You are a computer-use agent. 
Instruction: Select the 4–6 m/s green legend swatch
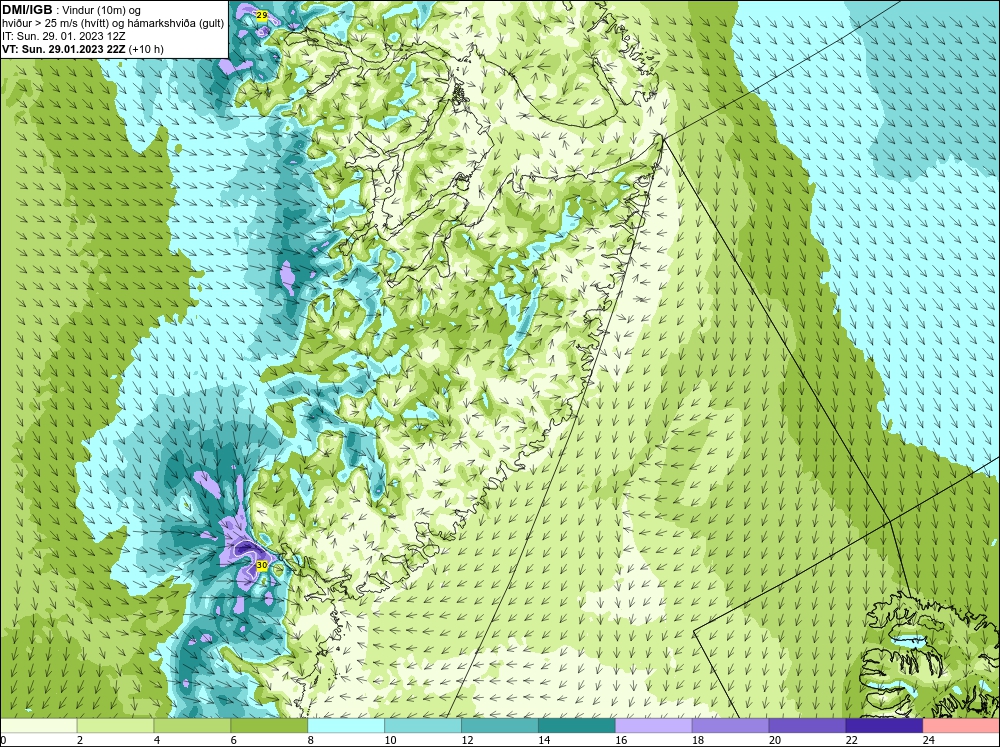(x=192, y=726)
